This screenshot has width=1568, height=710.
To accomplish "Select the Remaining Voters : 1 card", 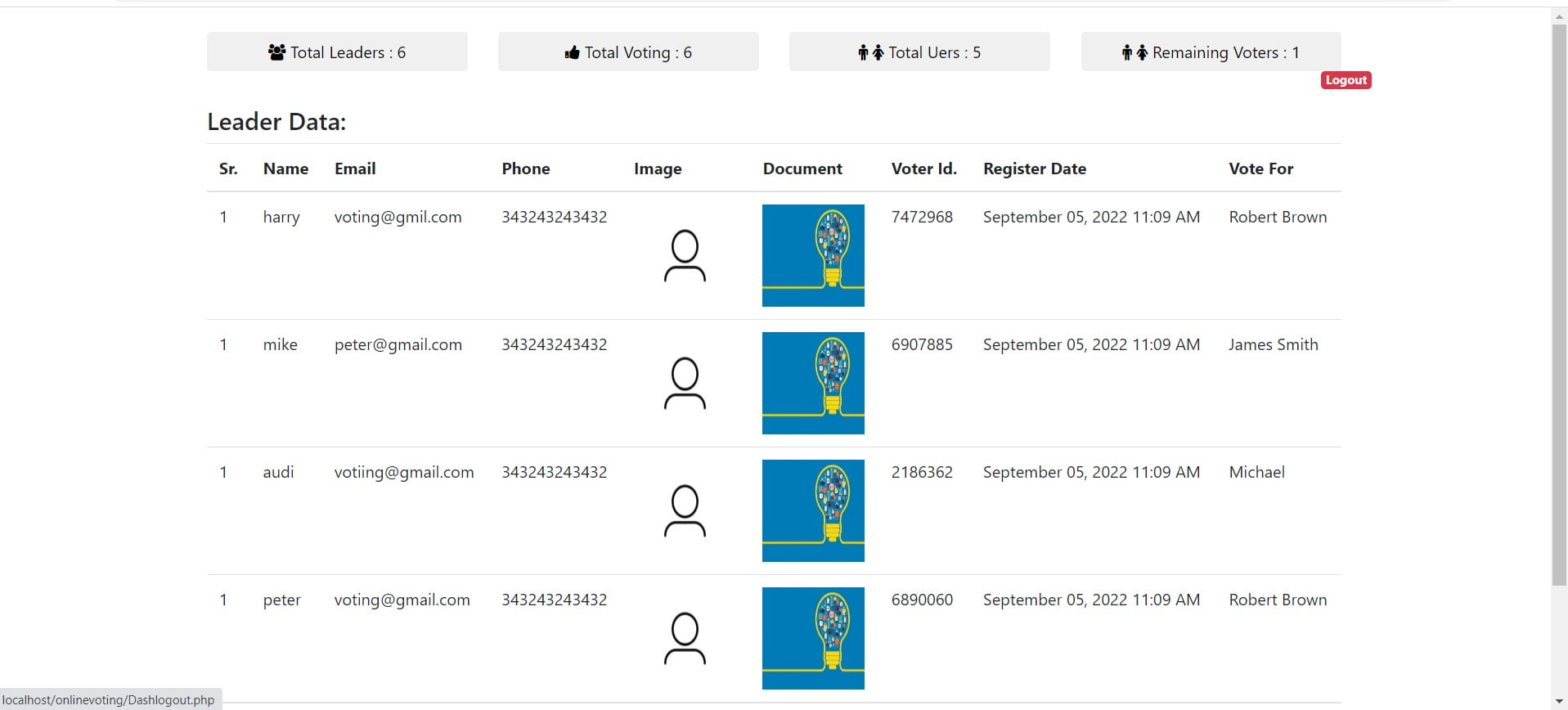I will (1211, 52).
